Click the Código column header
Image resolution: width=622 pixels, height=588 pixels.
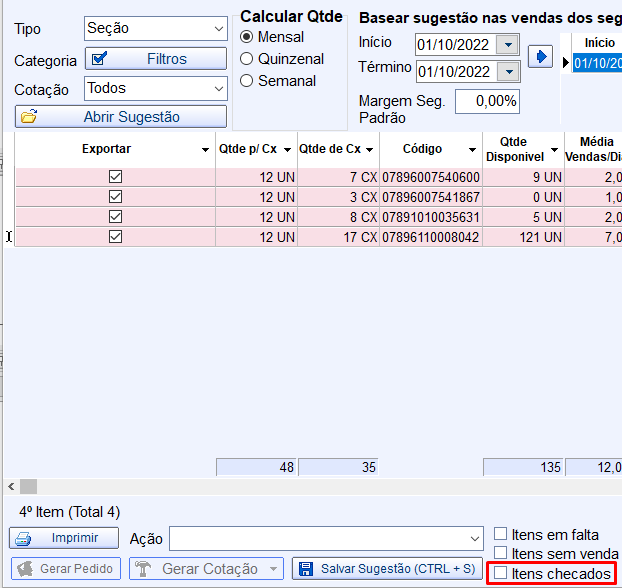(422, 149)
